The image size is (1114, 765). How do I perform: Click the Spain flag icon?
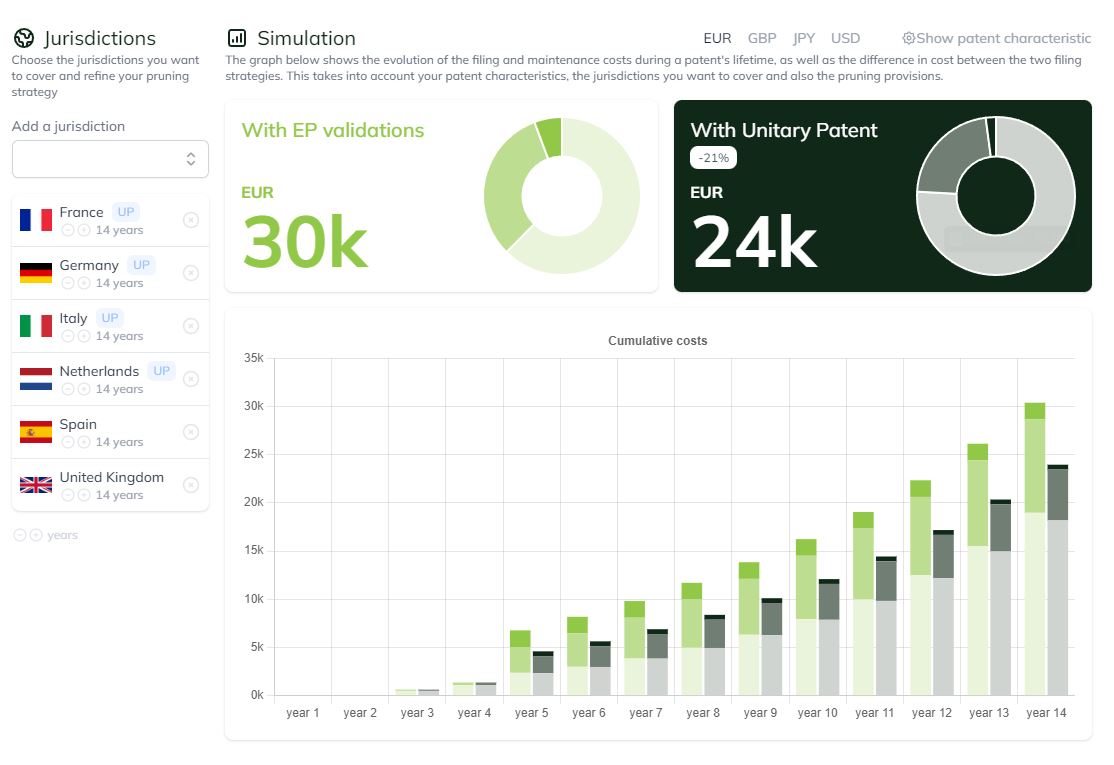pyautogui.click(x=36, y=432)
